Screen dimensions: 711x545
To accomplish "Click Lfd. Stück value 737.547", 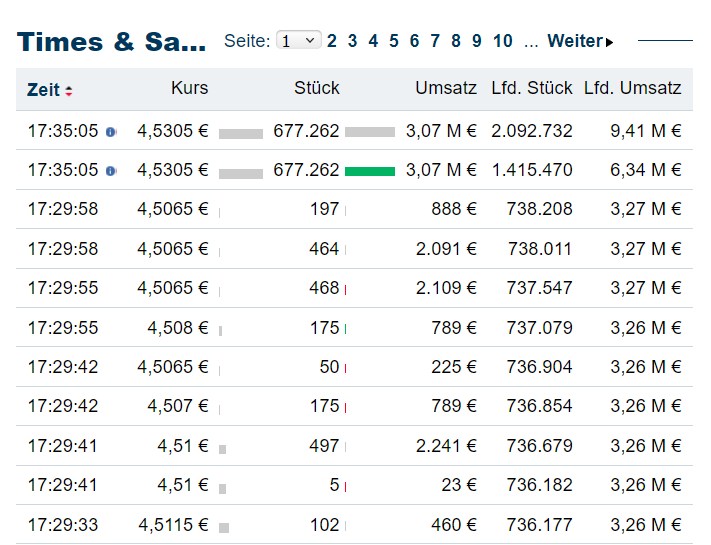I will click(540, 288).
